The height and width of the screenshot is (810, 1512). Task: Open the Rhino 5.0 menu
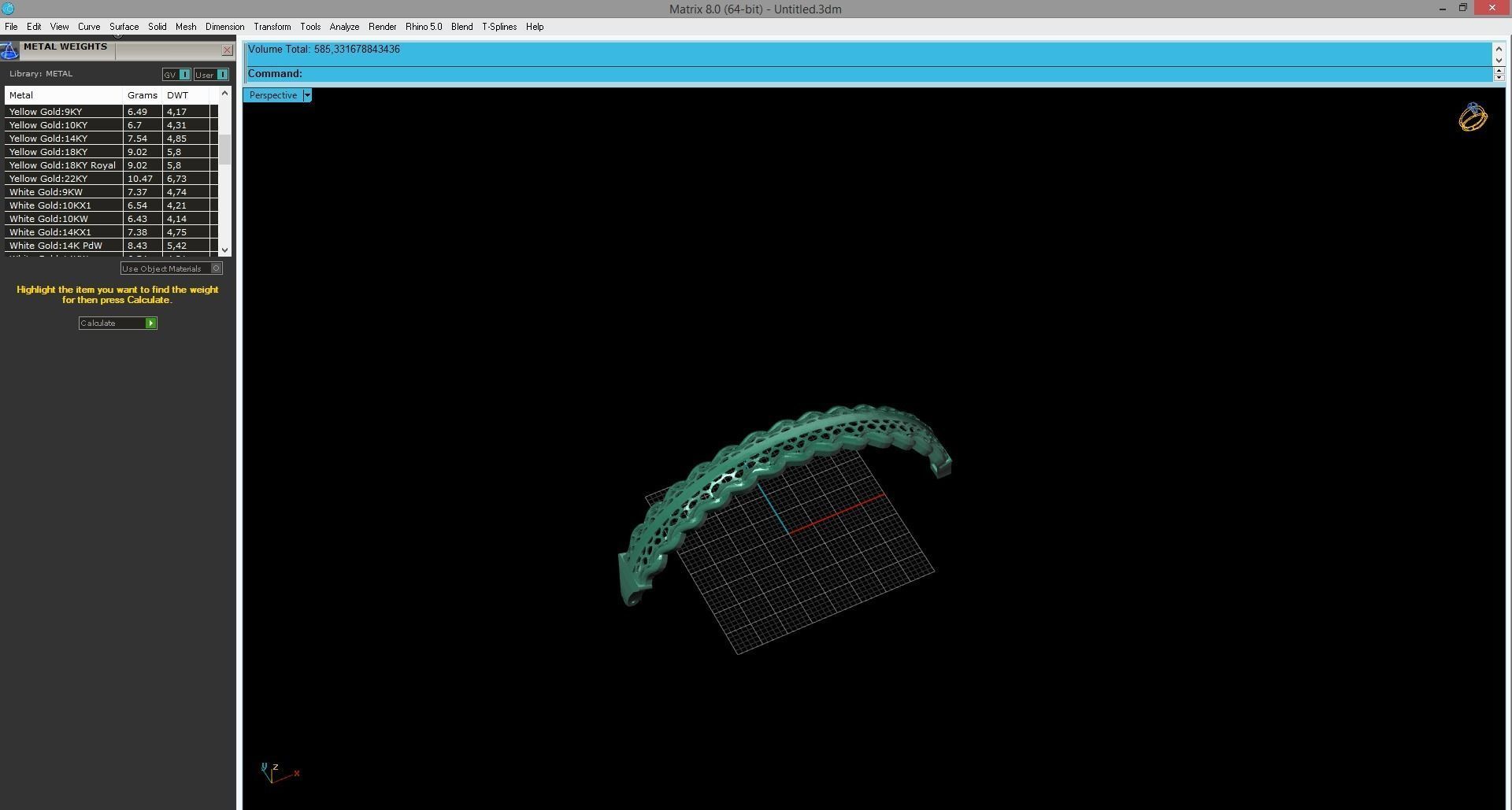pos(424,27)
